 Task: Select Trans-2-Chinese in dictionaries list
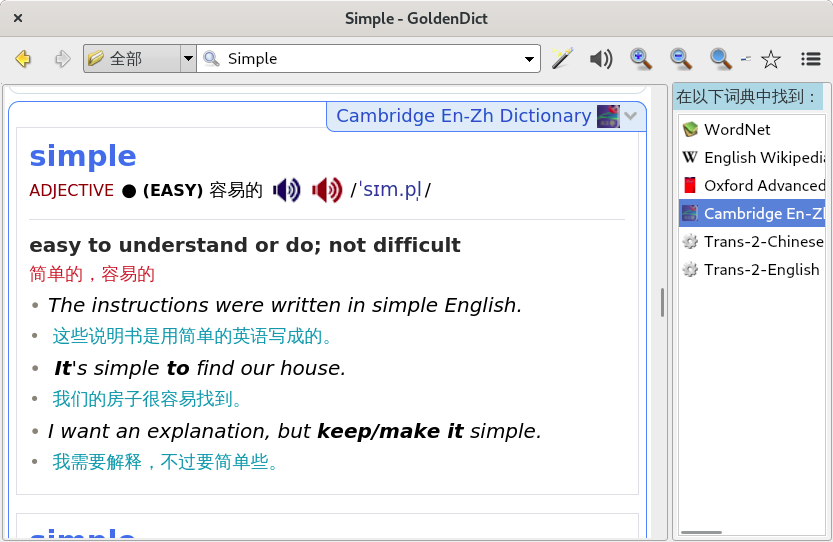(x=752, y=242)
